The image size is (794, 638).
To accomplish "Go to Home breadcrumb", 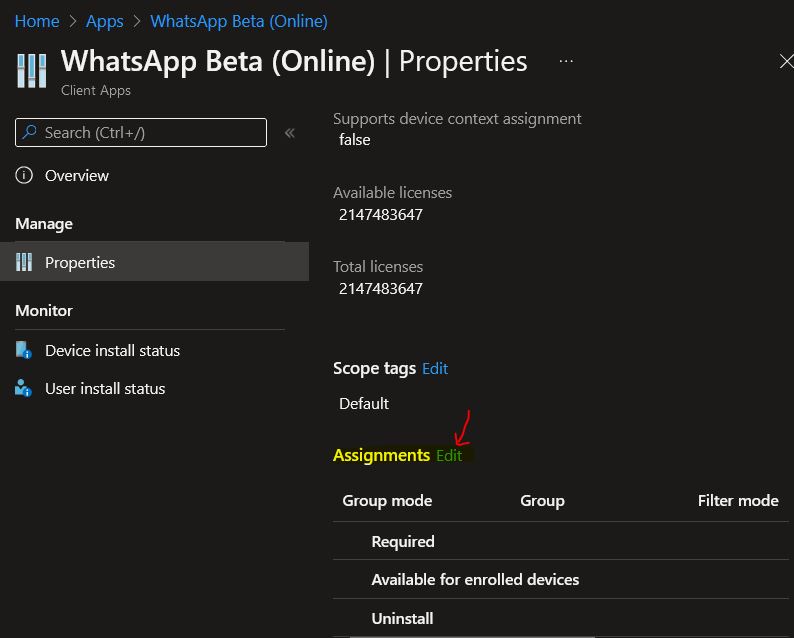I will coord(37,21).
